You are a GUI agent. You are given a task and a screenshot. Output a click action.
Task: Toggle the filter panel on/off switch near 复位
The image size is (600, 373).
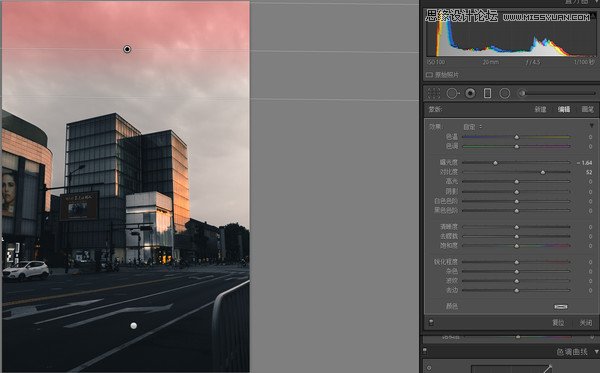[x=431, y=322]
